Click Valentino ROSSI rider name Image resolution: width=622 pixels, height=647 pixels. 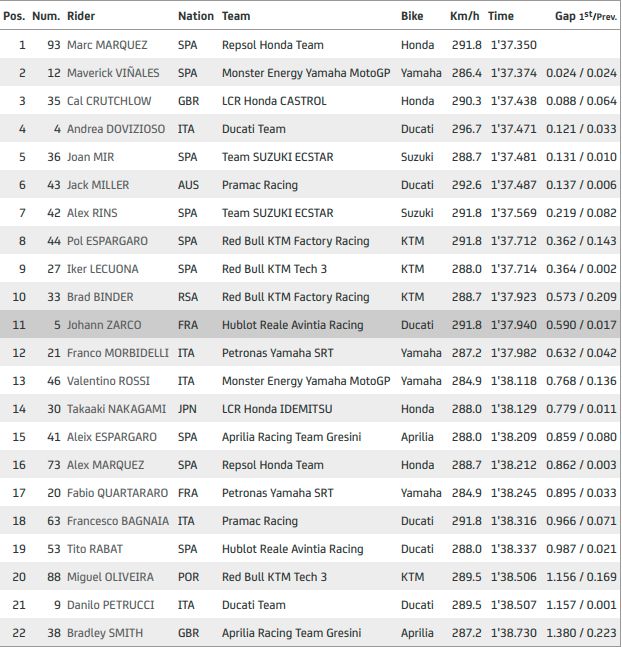click(112, 381)
